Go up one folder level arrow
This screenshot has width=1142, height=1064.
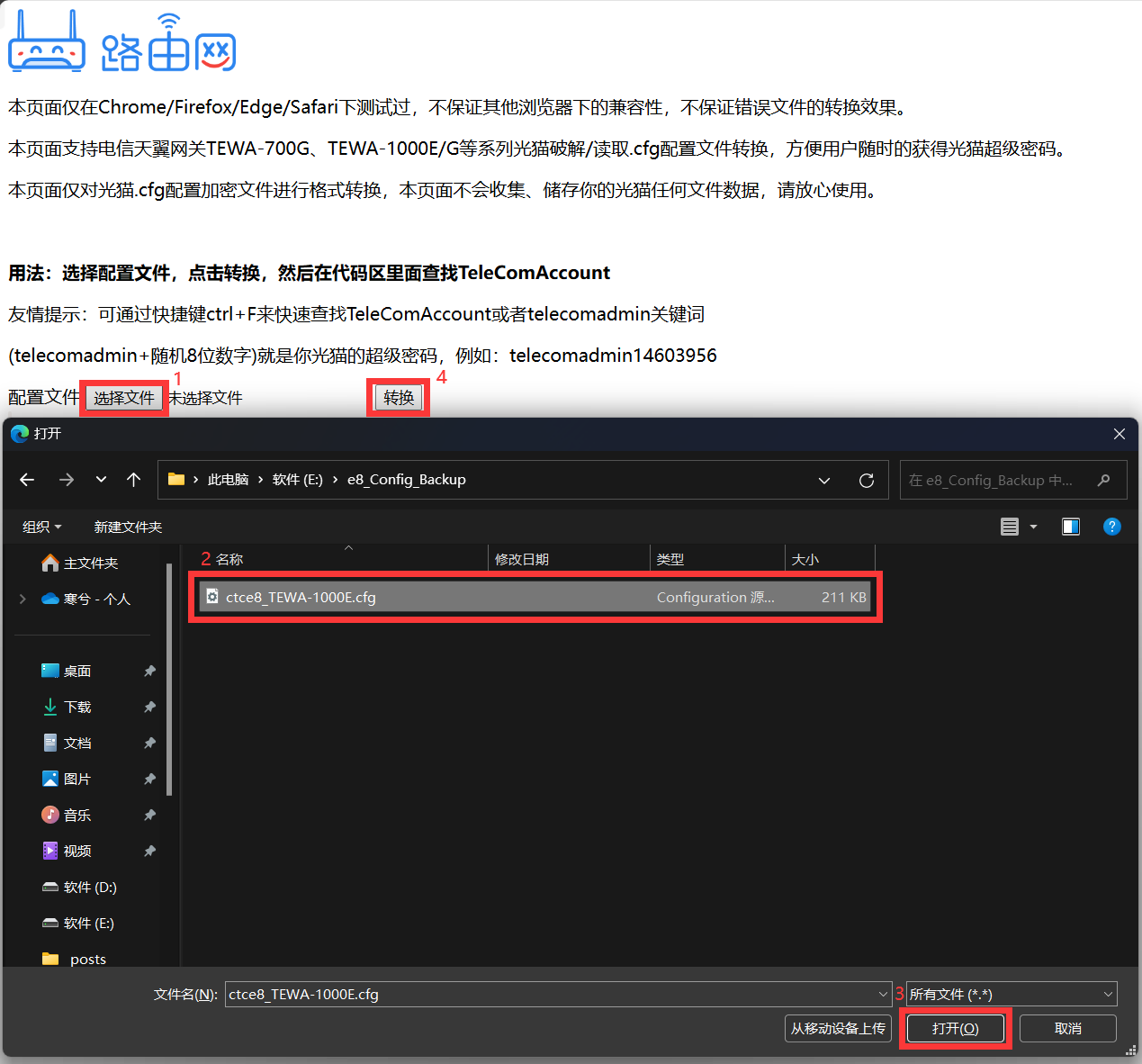click(x=134, y=480)
